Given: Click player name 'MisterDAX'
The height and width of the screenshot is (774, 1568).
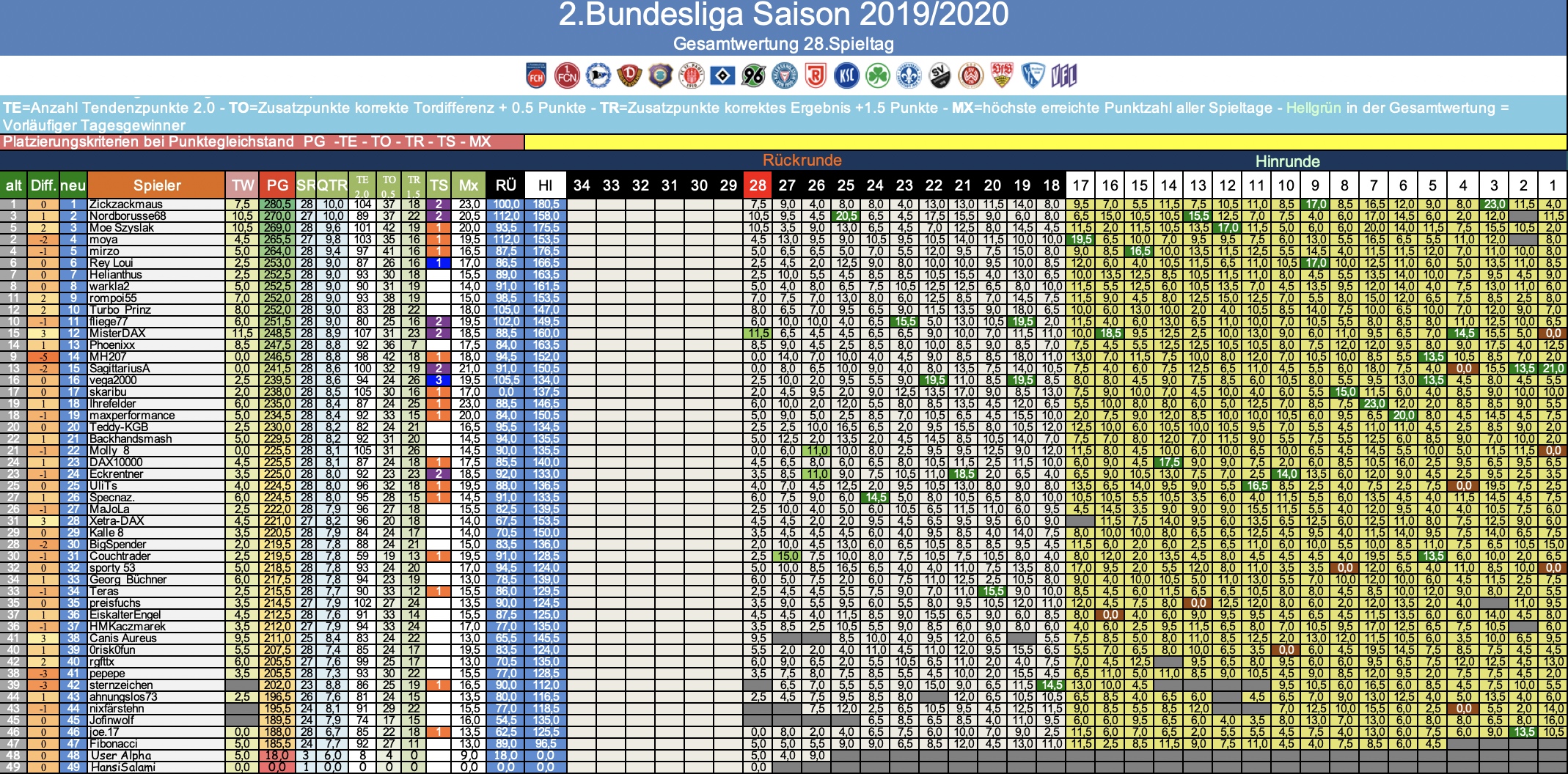Looking at the screenshot, I should pyautogui.click(x=117, y=333).
